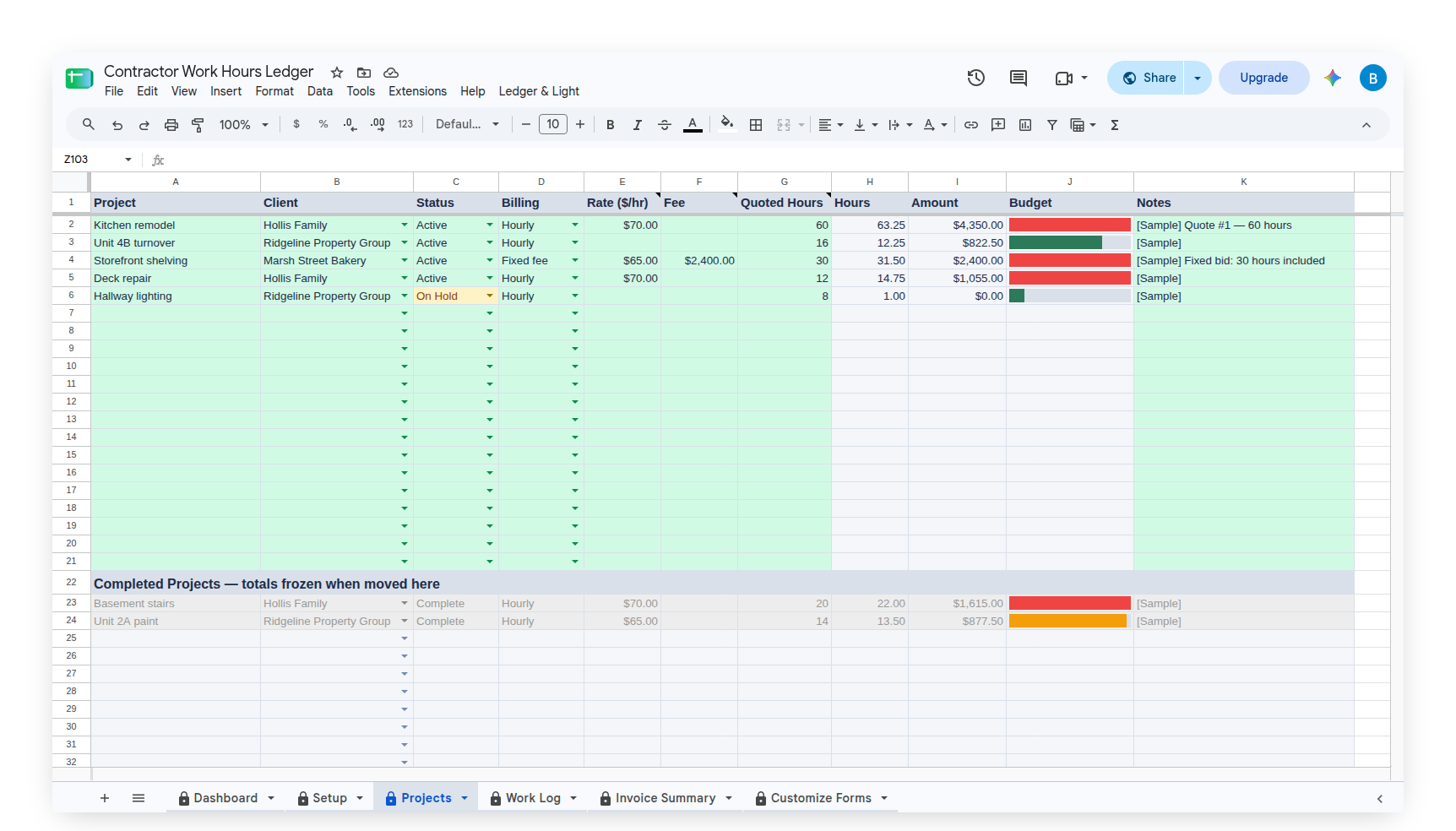Switch to the Dashboard sheet

tap(225, 798)
